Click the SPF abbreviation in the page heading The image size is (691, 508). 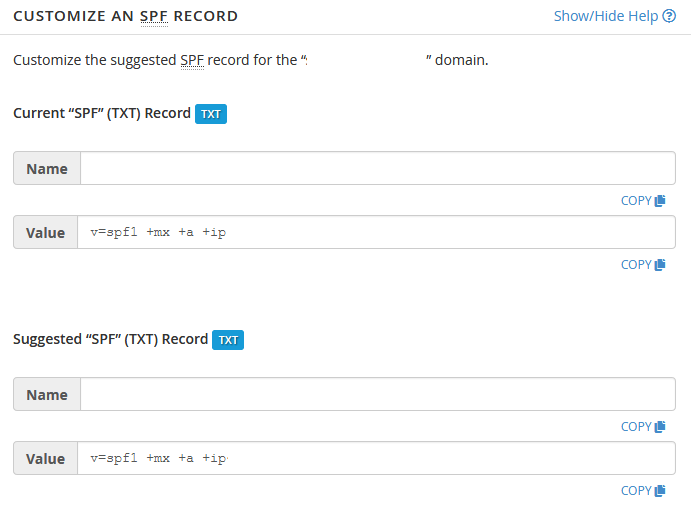click(154, 16)
